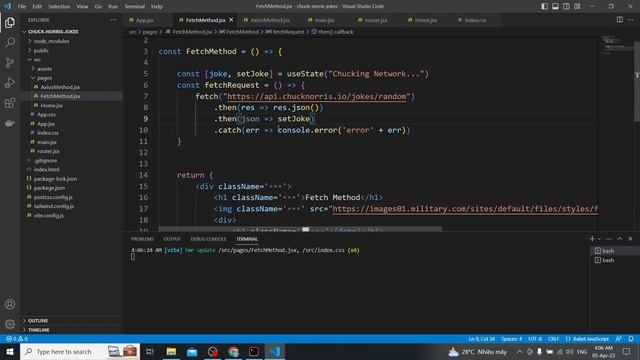This screenshot has height=360, width=640.
Task: Close the FetchMethod.jsx tab
Action: (x=231, y=20)
